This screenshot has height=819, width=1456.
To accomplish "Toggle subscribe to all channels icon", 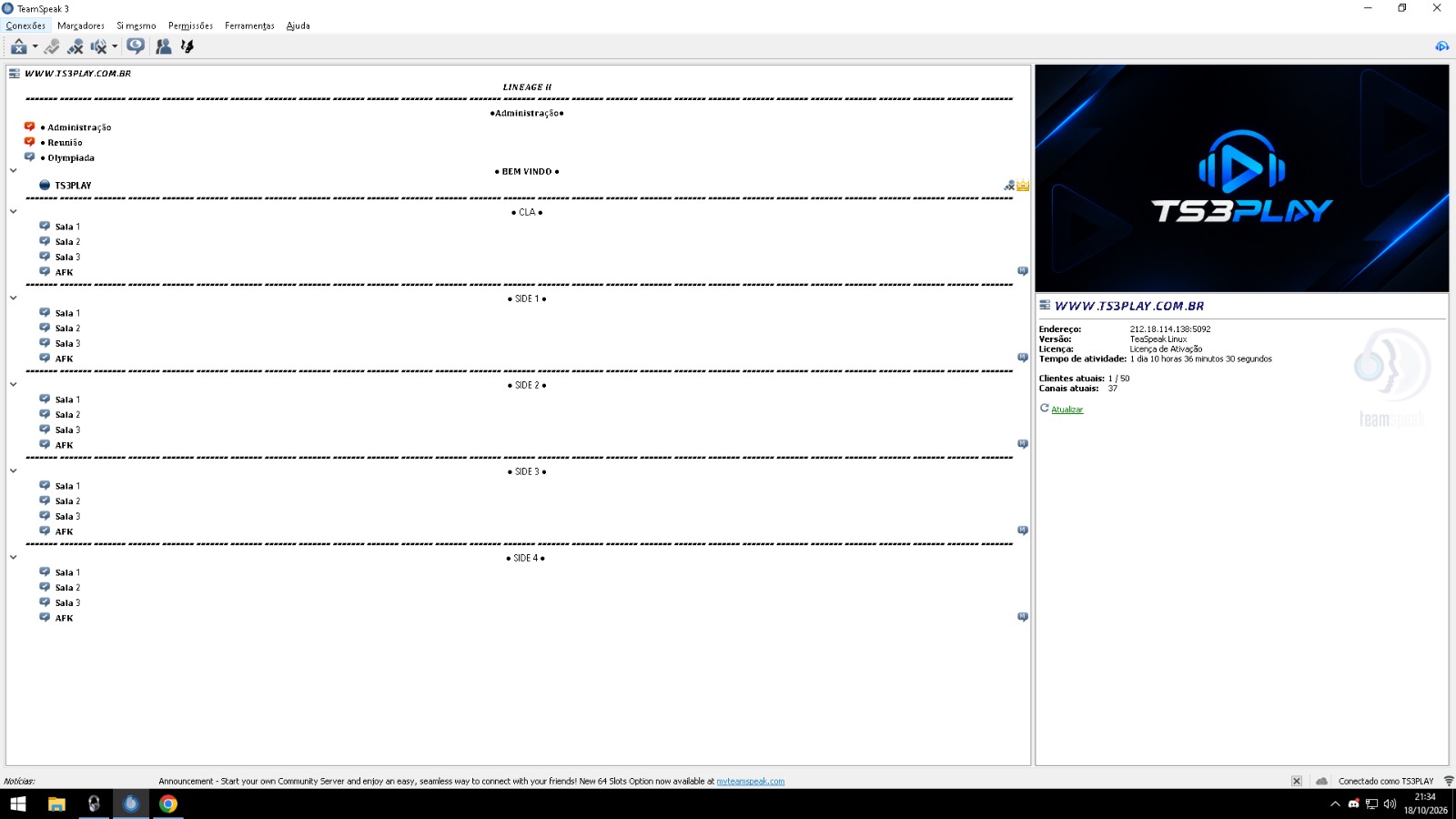I will tap(136, 46).
